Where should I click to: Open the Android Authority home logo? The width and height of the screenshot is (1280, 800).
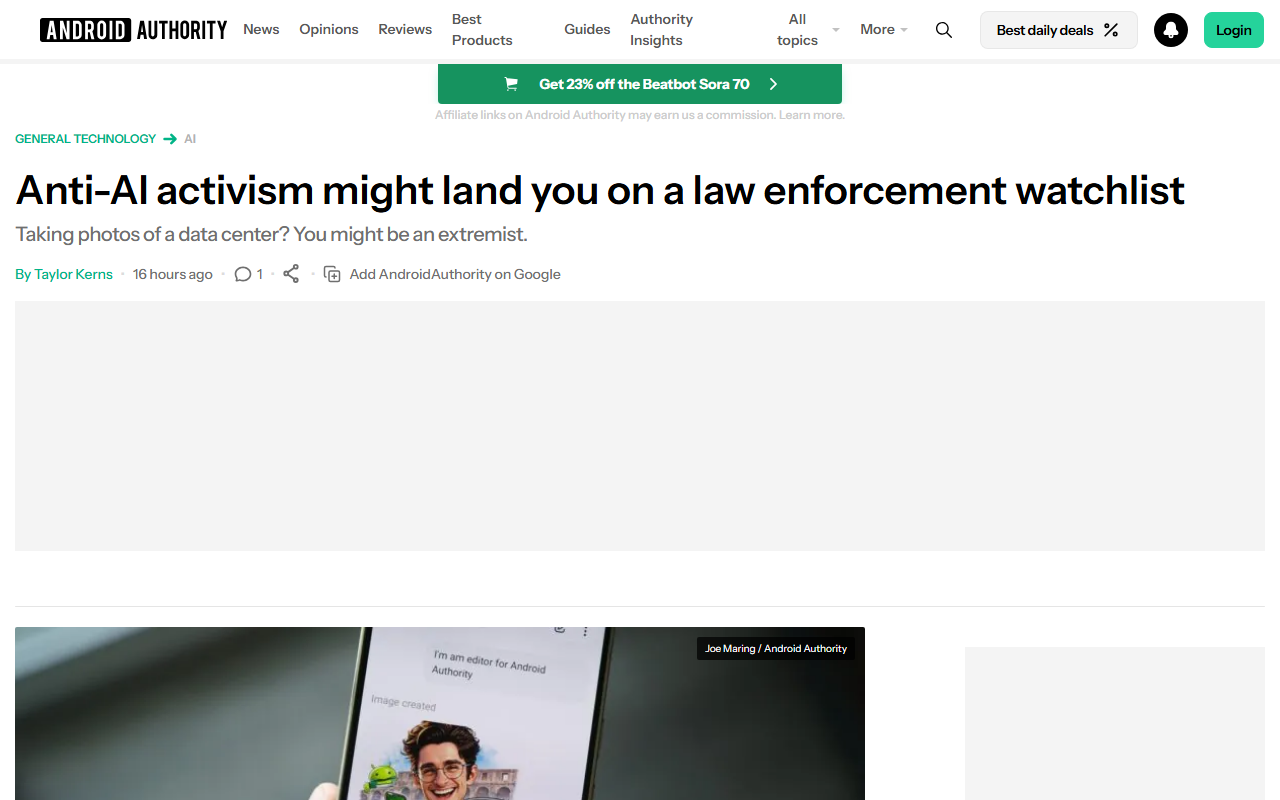pos(134,30)
